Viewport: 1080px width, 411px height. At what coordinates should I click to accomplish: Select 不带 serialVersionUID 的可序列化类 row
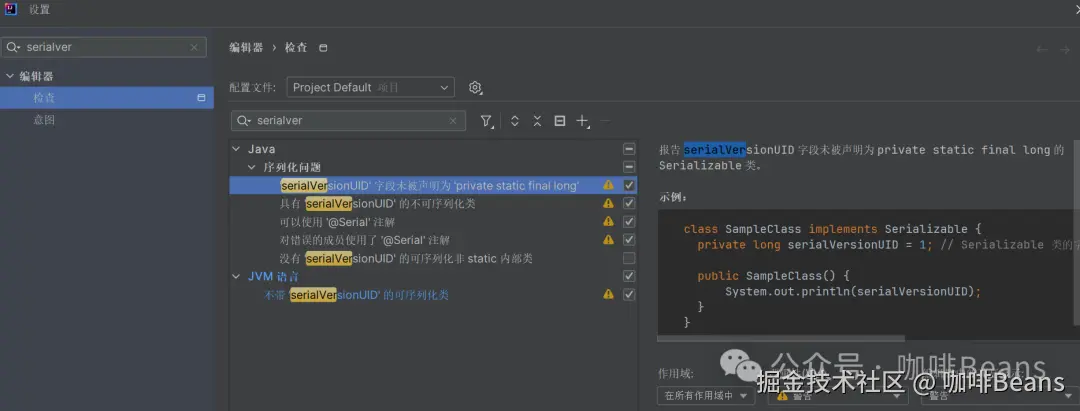coord(433,294)
